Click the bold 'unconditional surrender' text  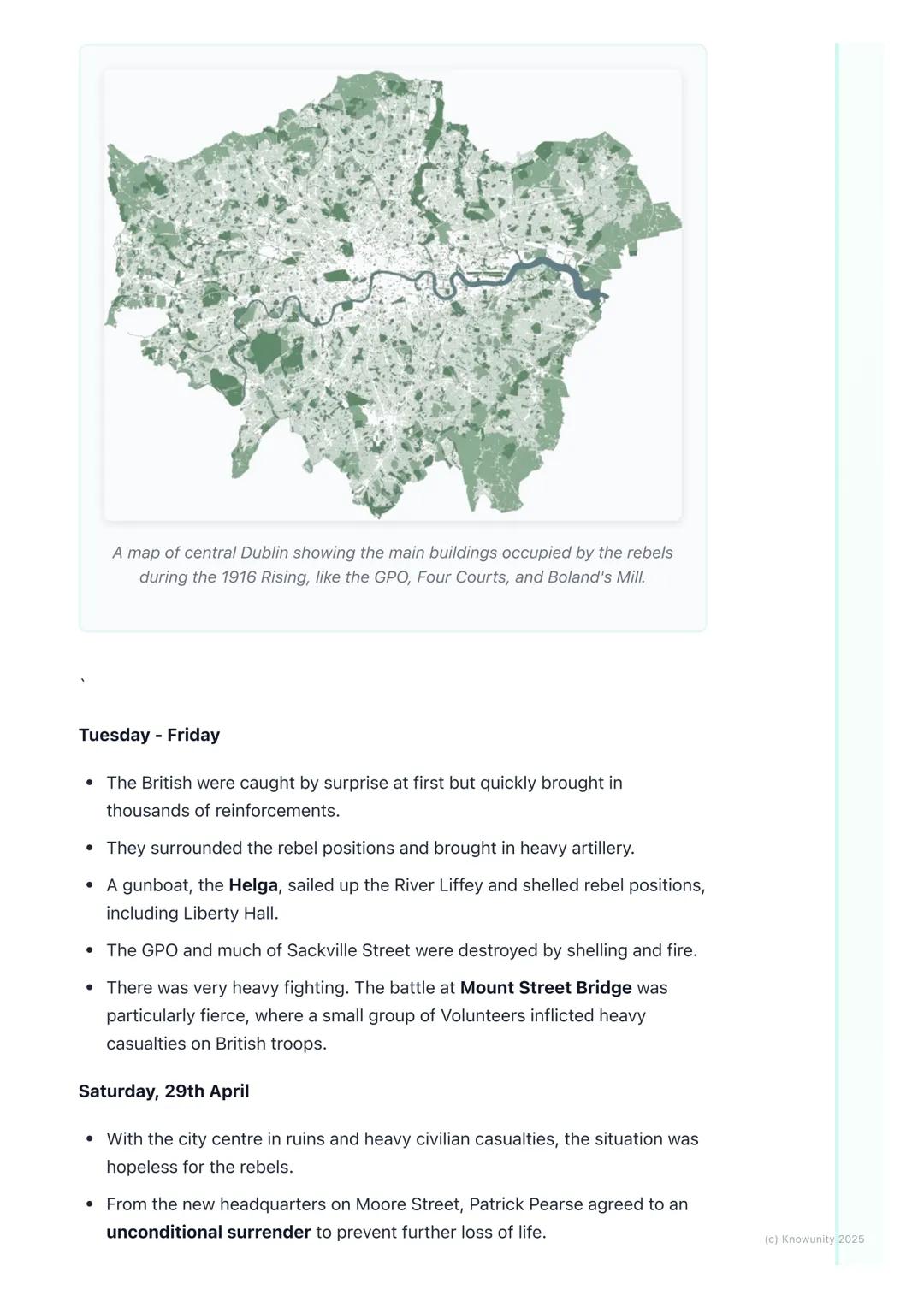point(208,1233)
